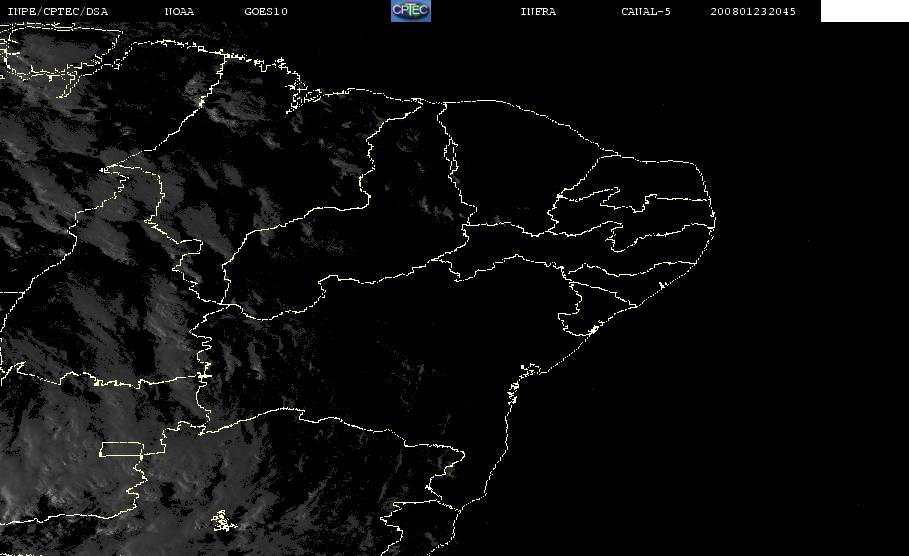Click the INFRA channel type label
The image size is (909, 556).
pyautogui.click(x=538, y=11)
